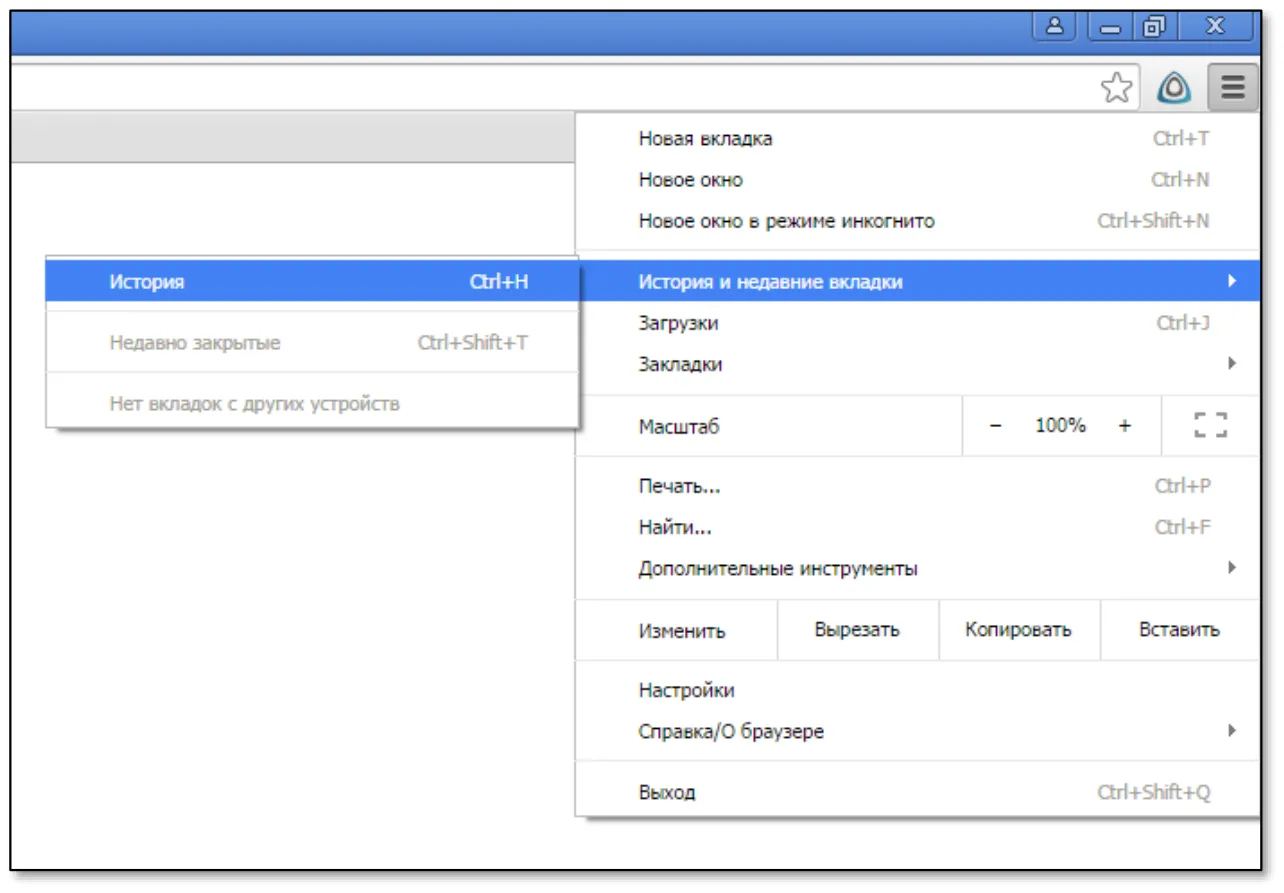Close the hamburger main menu button
This screenshot has height=893, width=1284.
1233,88
